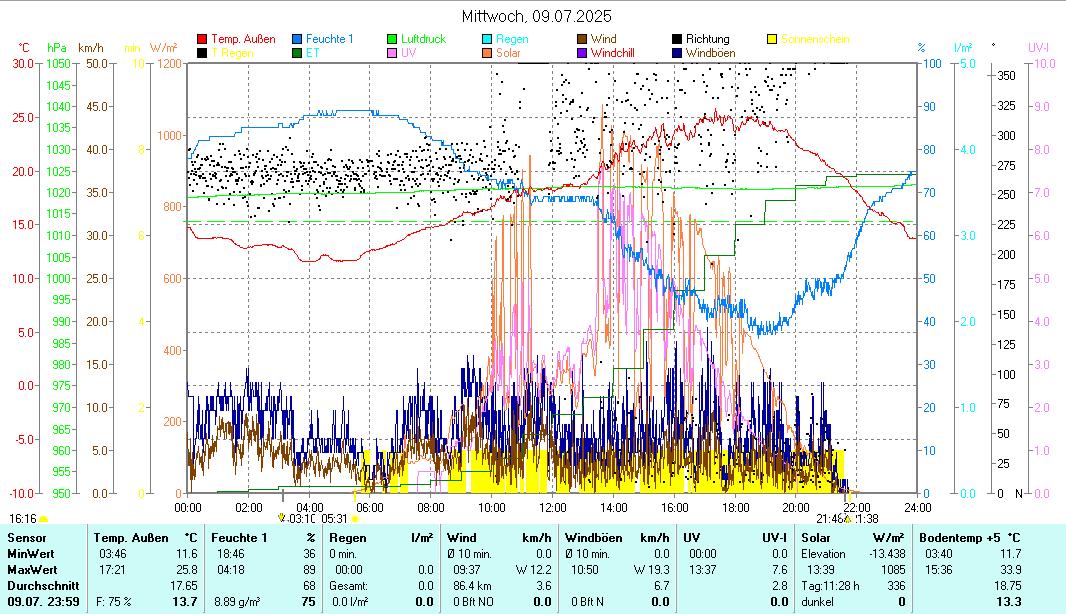The image size is (1066, 614).
Task: Click the Gesamt: rain total label
Action: [348, 585]
